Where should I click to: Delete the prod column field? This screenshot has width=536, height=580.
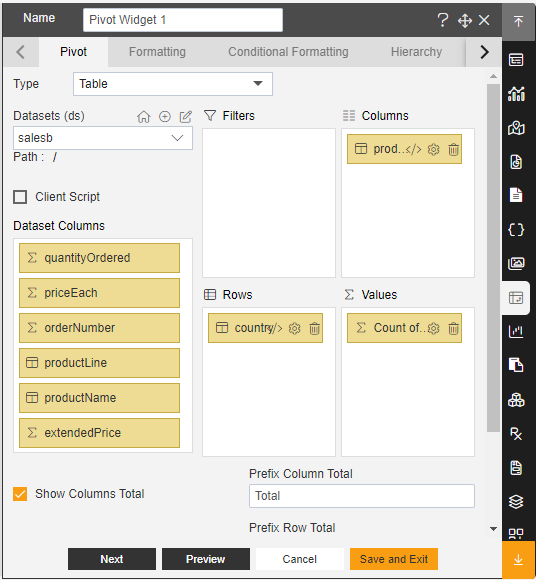[x=454, y=149]
